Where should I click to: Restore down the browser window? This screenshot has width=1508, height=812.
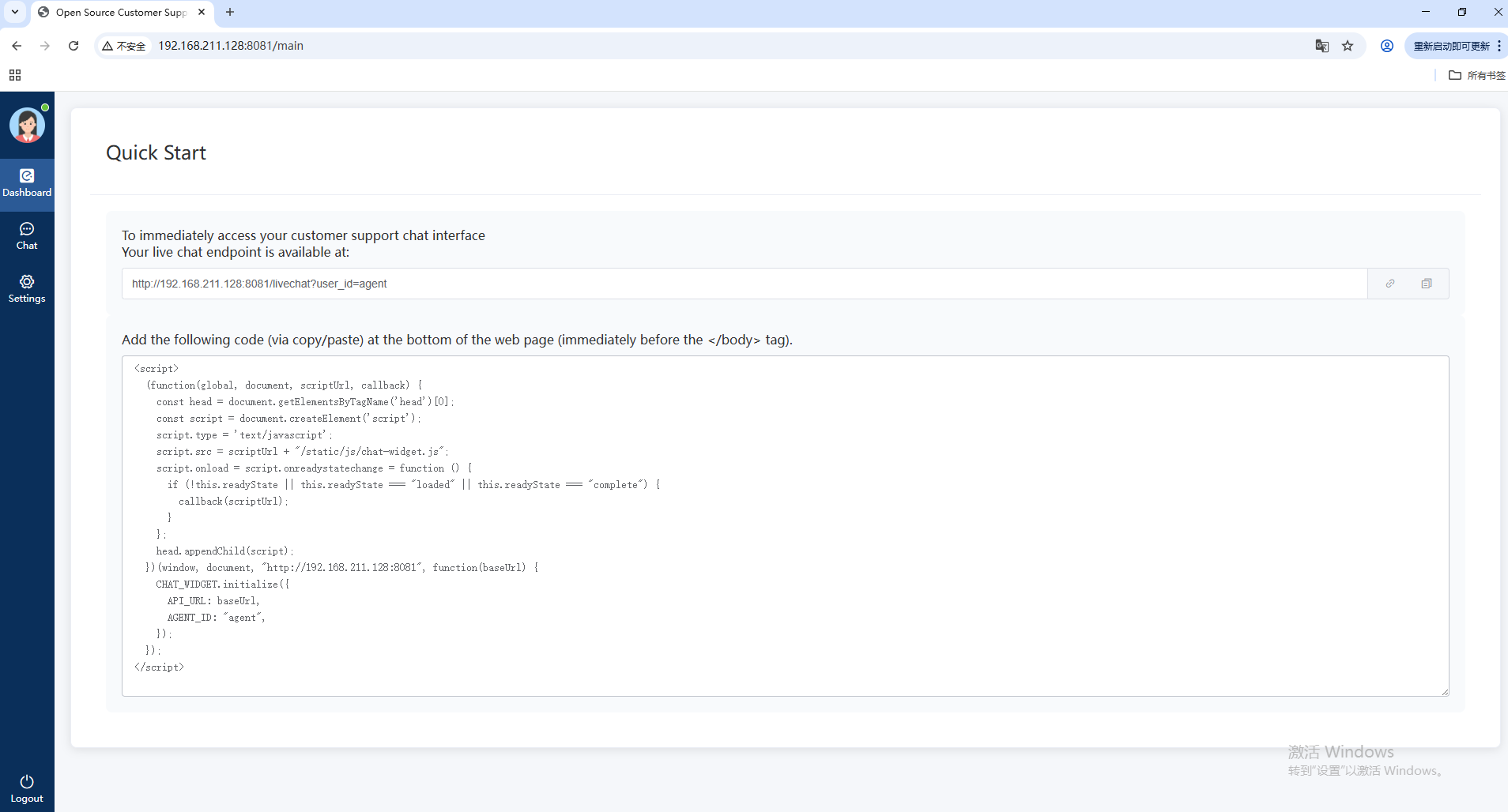pos(1462,12)
